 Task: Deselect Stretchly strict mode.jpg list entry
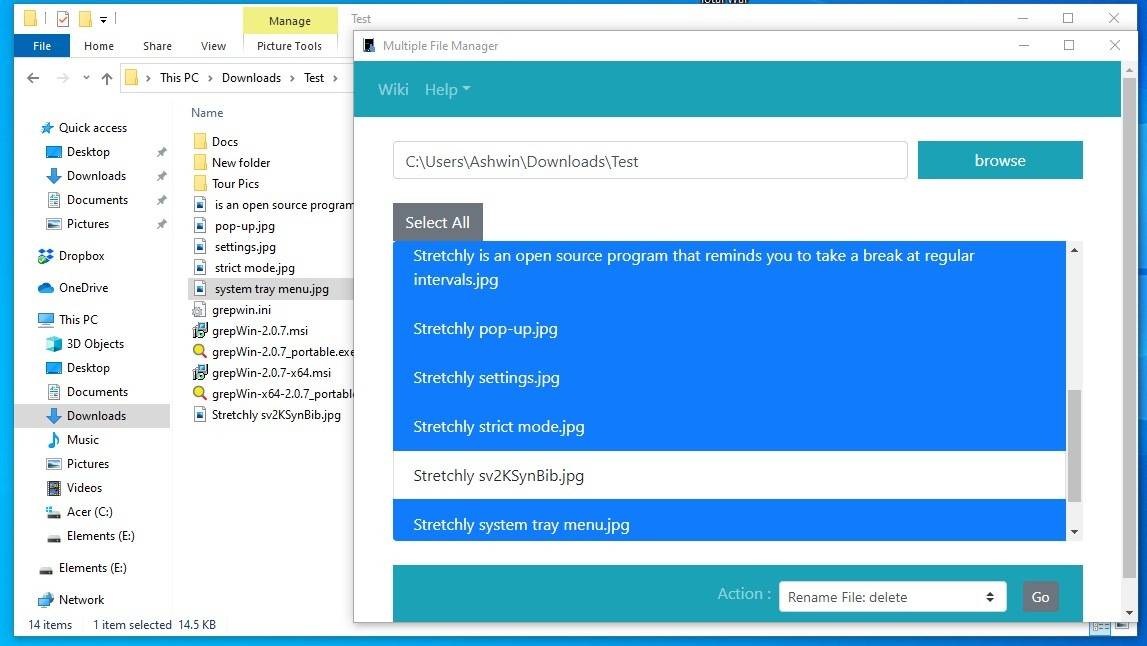(x=729, y=427)
